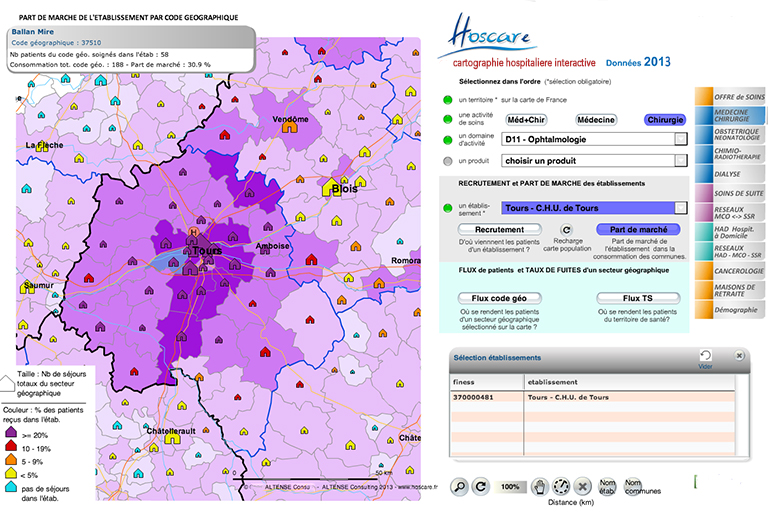Close the Sélection établissements panel
The image size is (768, 512).
740,355
